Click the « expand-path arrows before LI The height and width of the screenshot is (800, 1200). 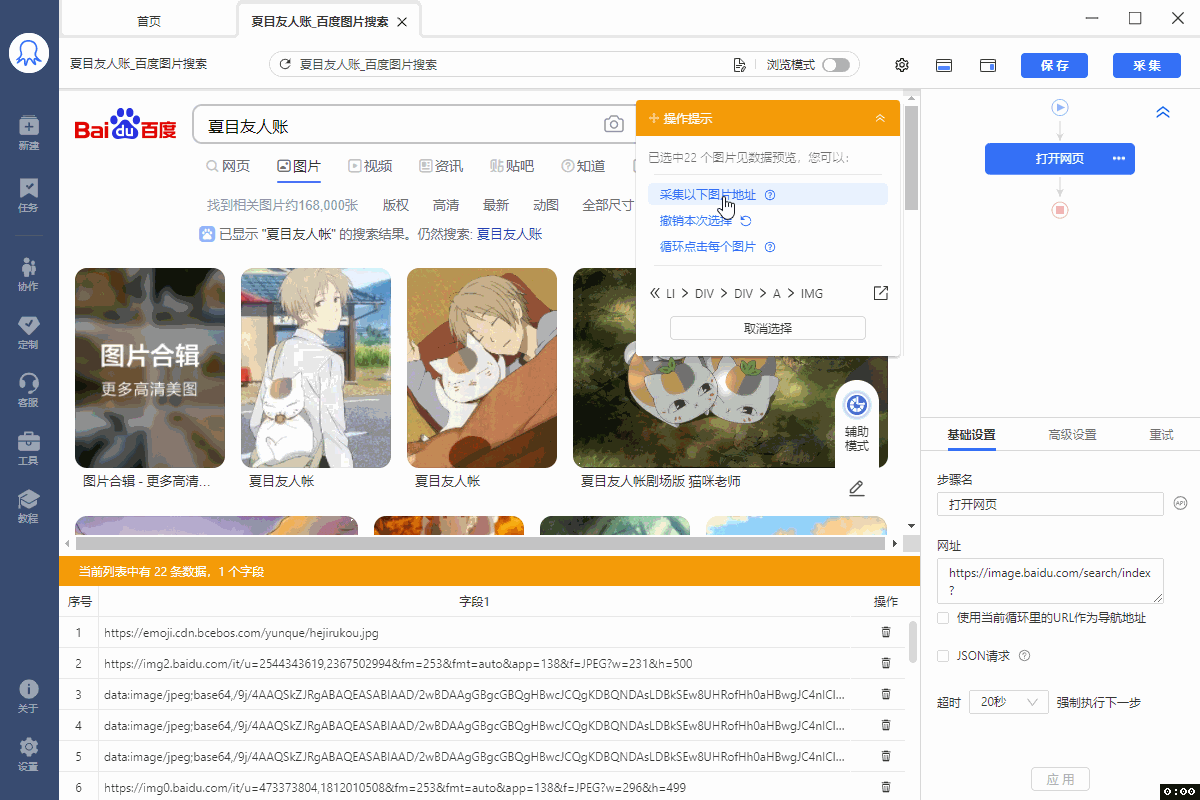point(655,293)
